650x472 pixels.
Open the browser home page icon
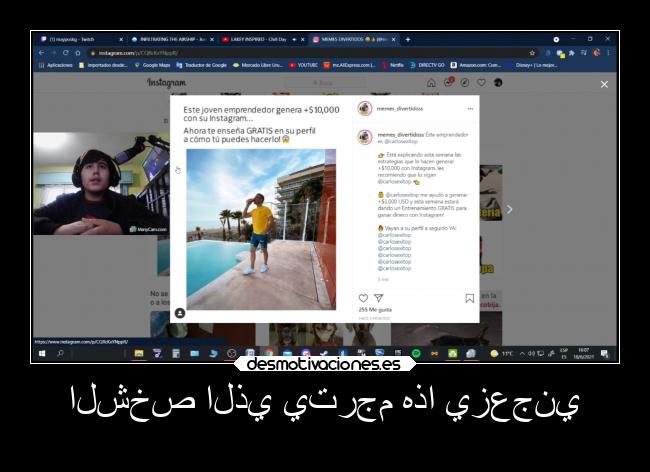78,53
